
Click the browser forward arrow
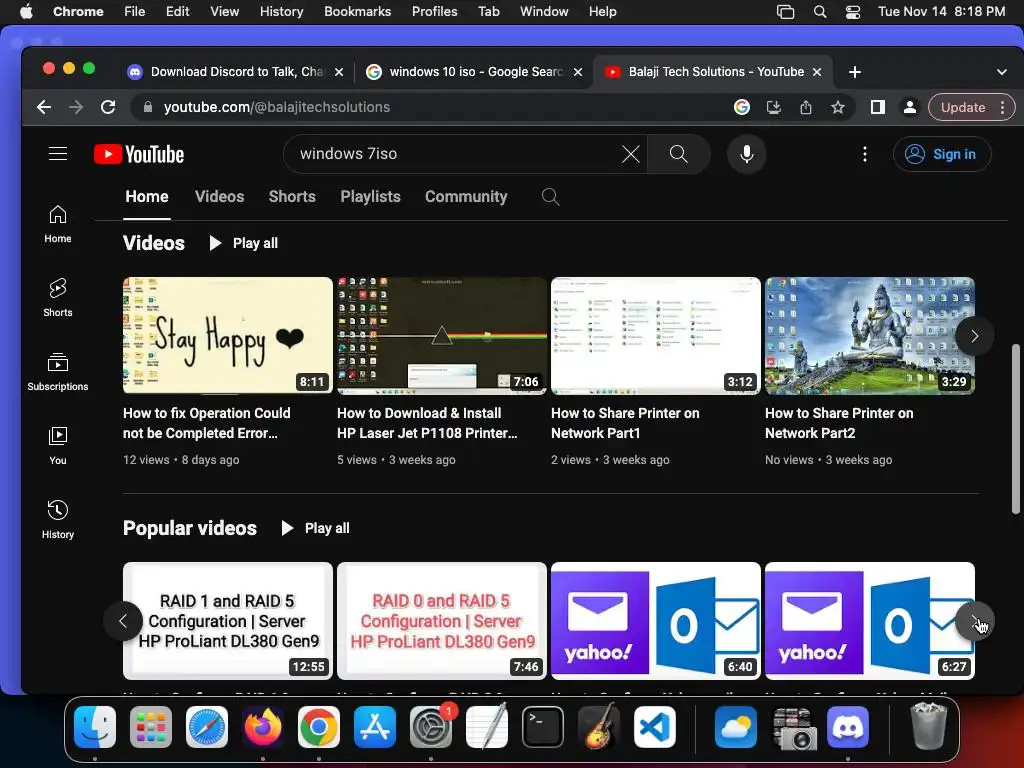click(x=76, y=107)
